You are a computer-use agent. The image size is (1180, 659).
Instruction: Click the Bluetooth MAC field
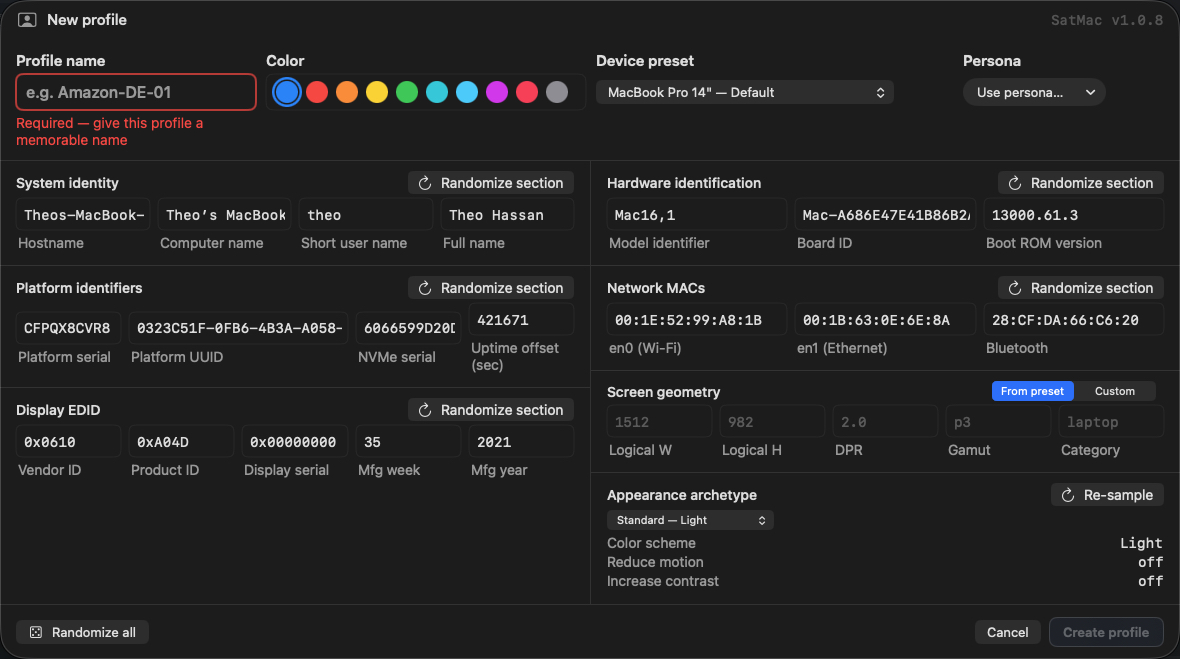point(1074,320)
